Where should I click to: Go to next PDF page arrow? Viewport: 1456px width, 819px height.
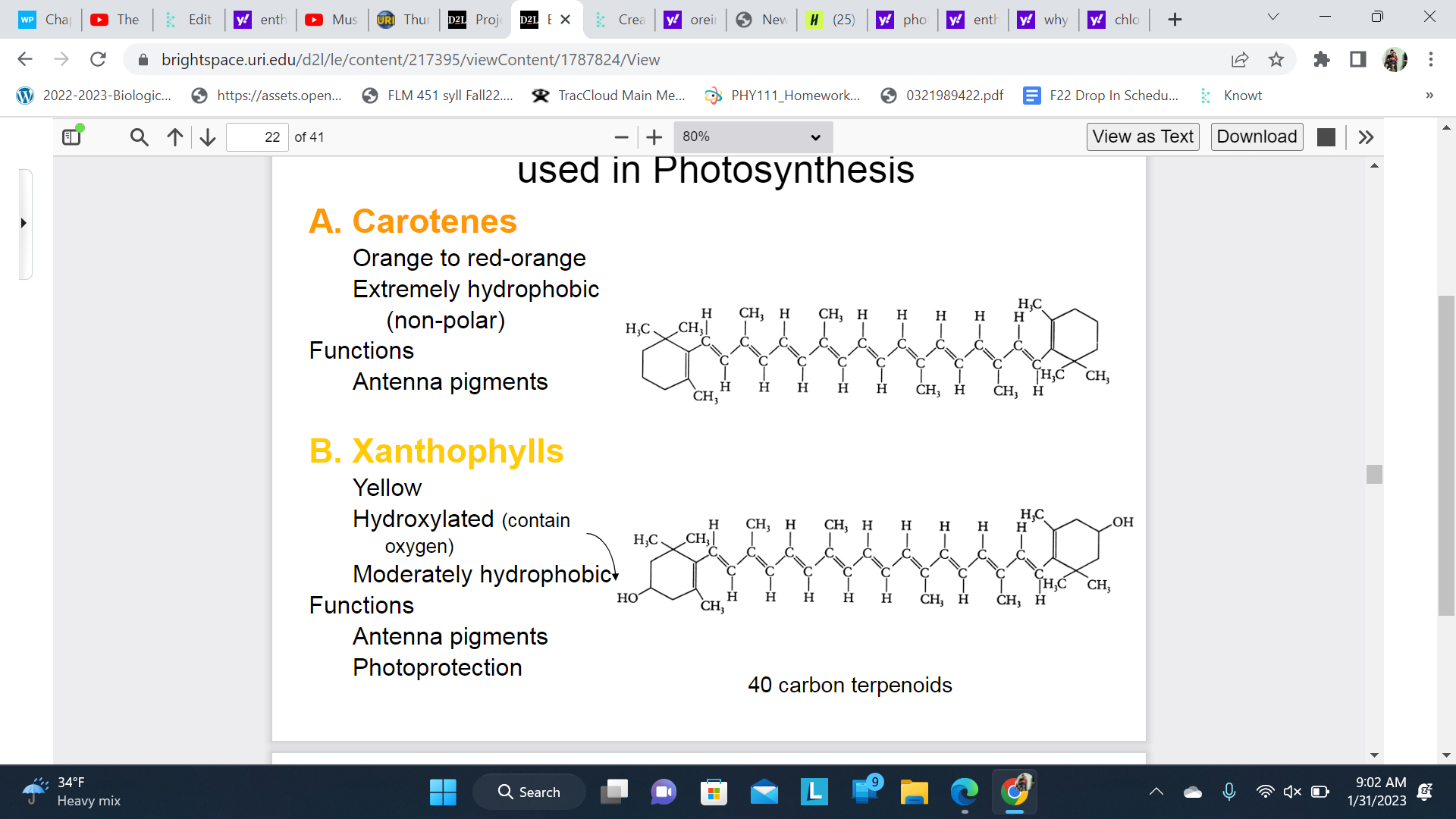point(208,136)
